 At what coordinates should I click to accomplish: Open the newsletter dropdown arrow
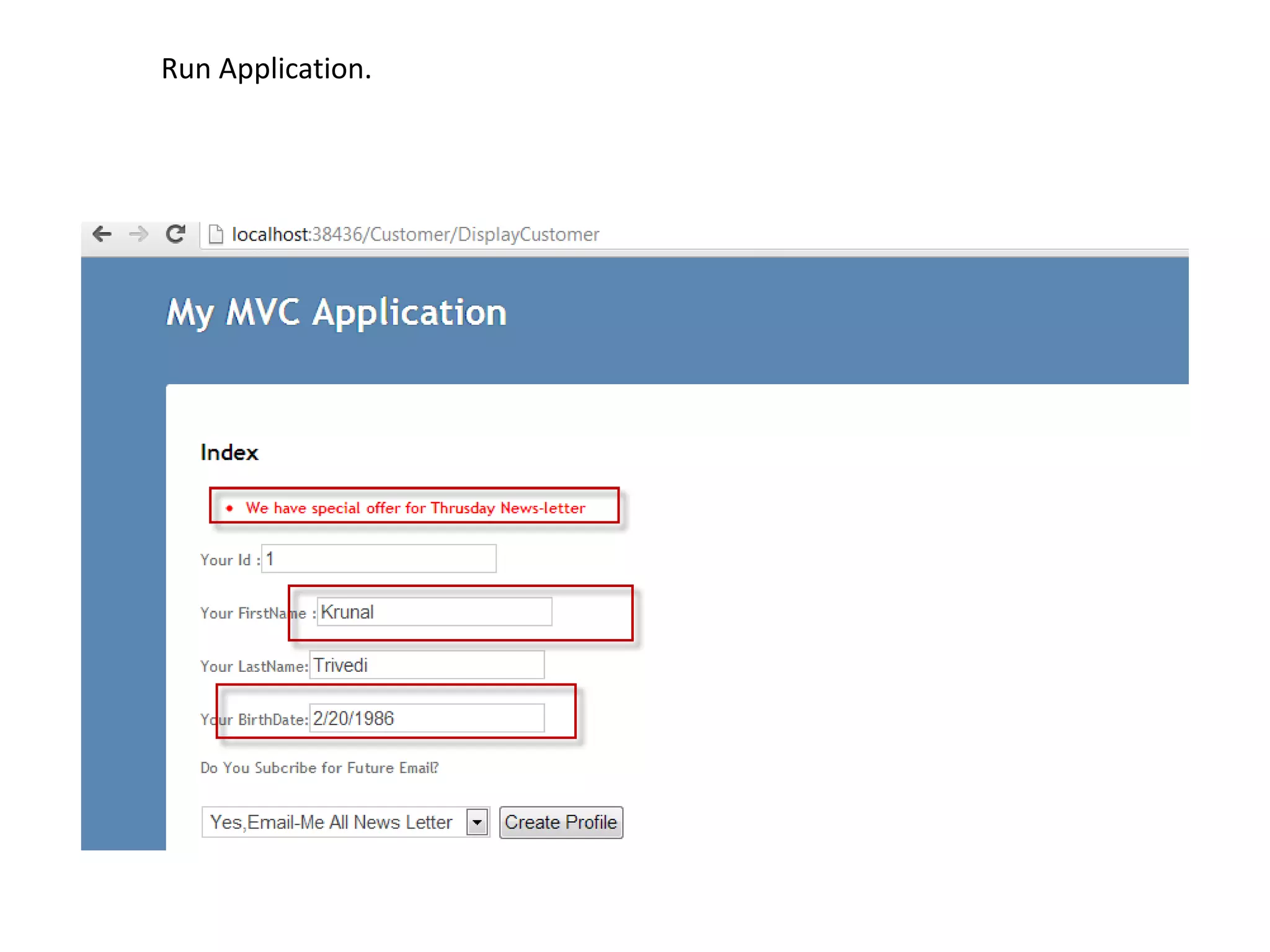pos(477,823)
